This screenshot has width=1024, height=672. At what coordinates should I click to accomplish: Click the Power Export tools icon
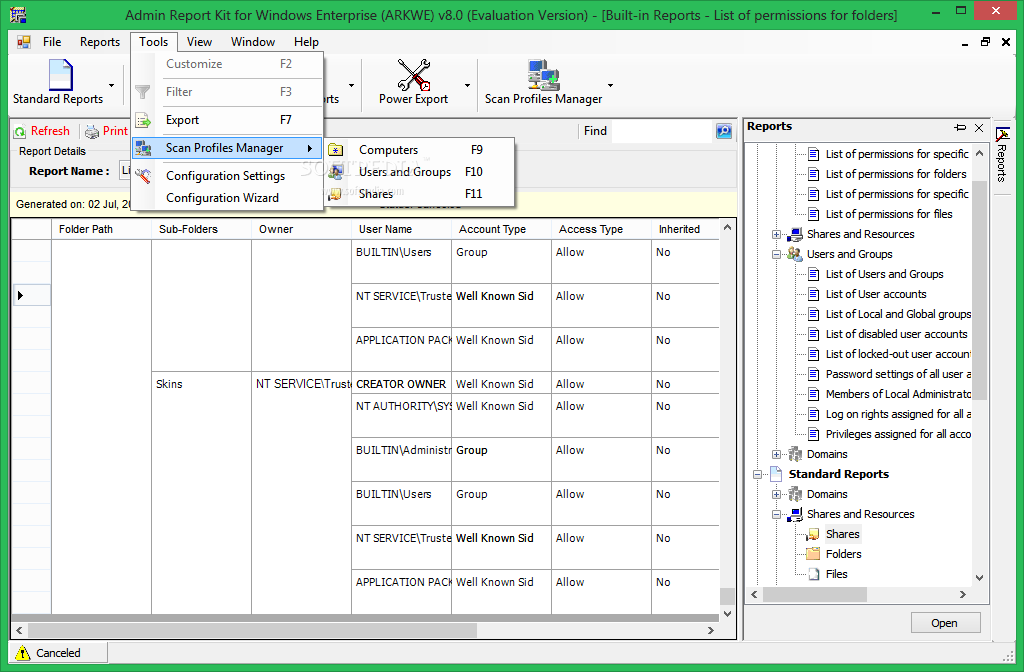[413, 75]
